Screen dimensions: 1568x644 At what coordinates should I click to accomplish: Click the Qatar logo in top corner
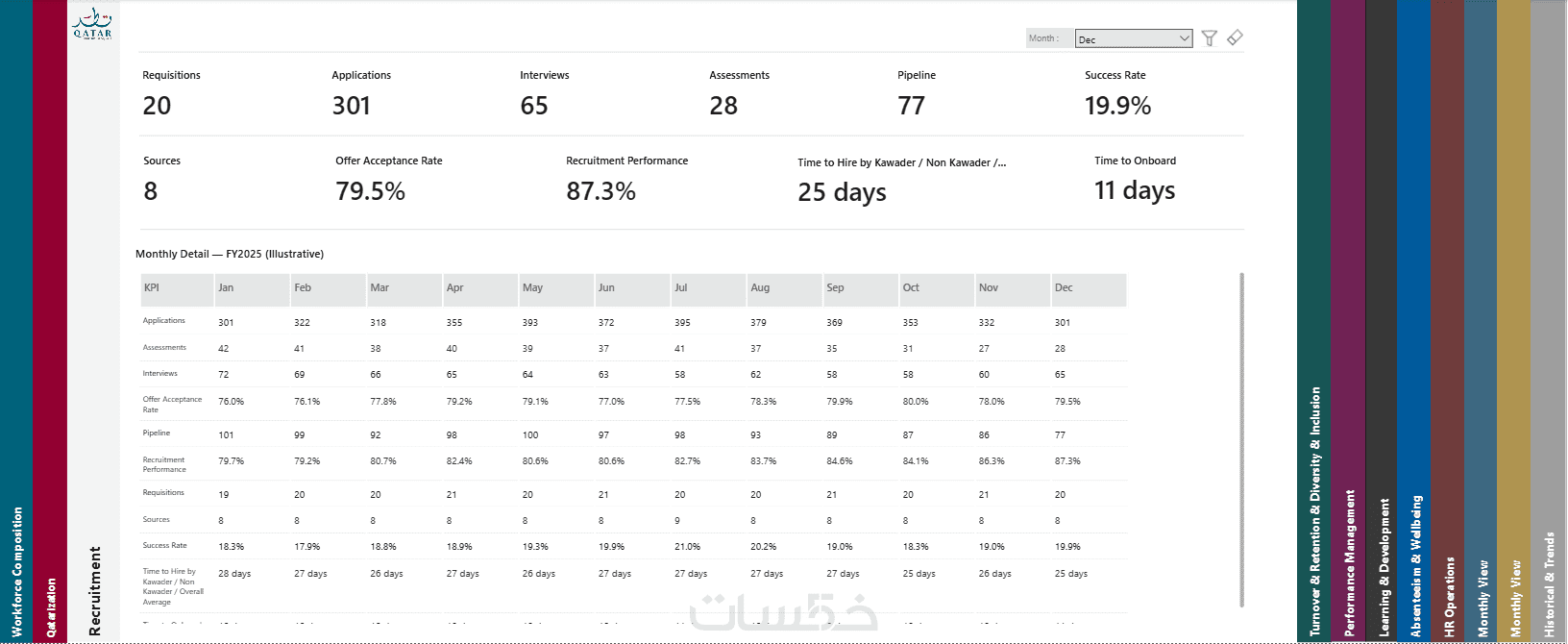click(92, 23)
